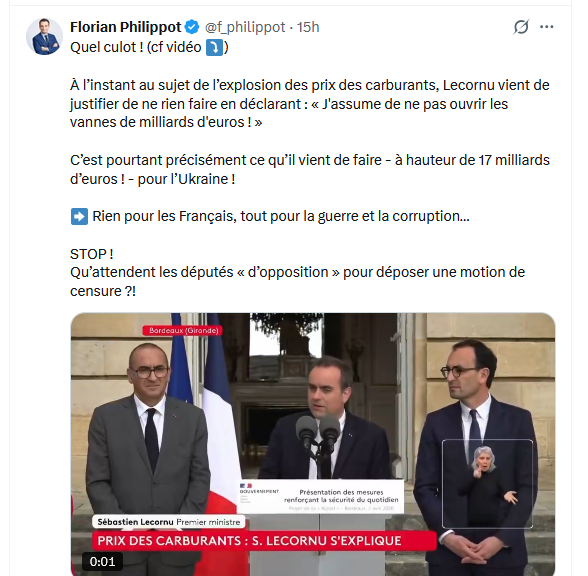Click right-arrow emoji before "Rien pour les Français"
The width and height of the screenshot is (588, 576).
click(79, 216)
